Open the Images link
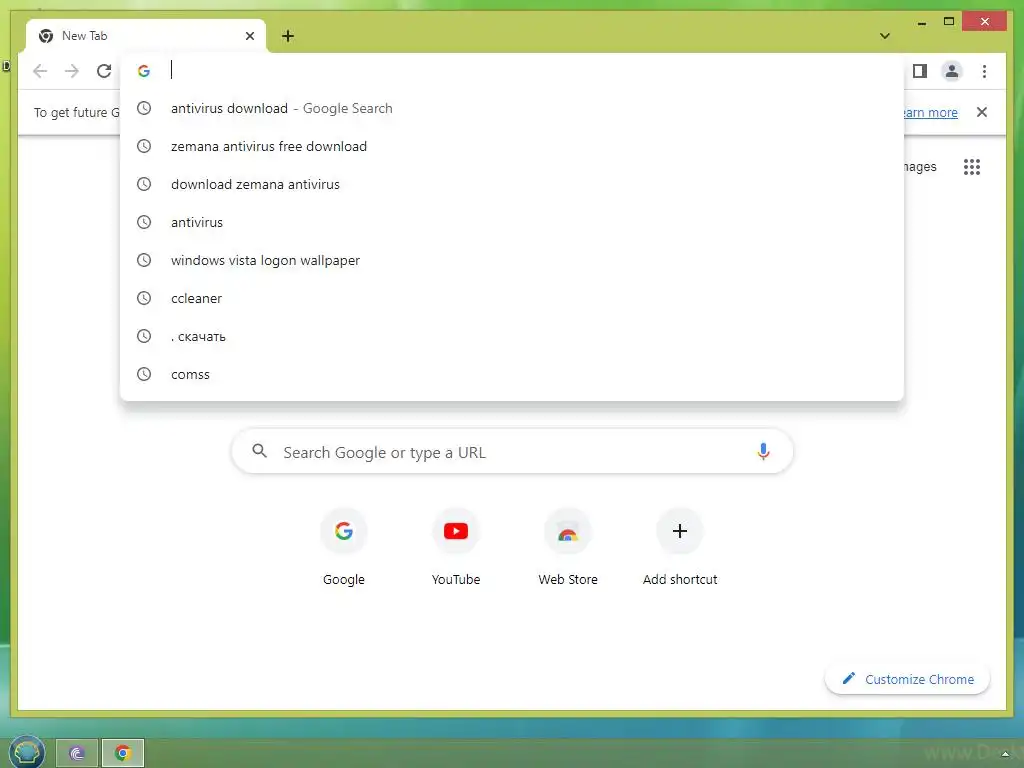The width and height of the screenshot is (1024, 768). tap(920, 167)
